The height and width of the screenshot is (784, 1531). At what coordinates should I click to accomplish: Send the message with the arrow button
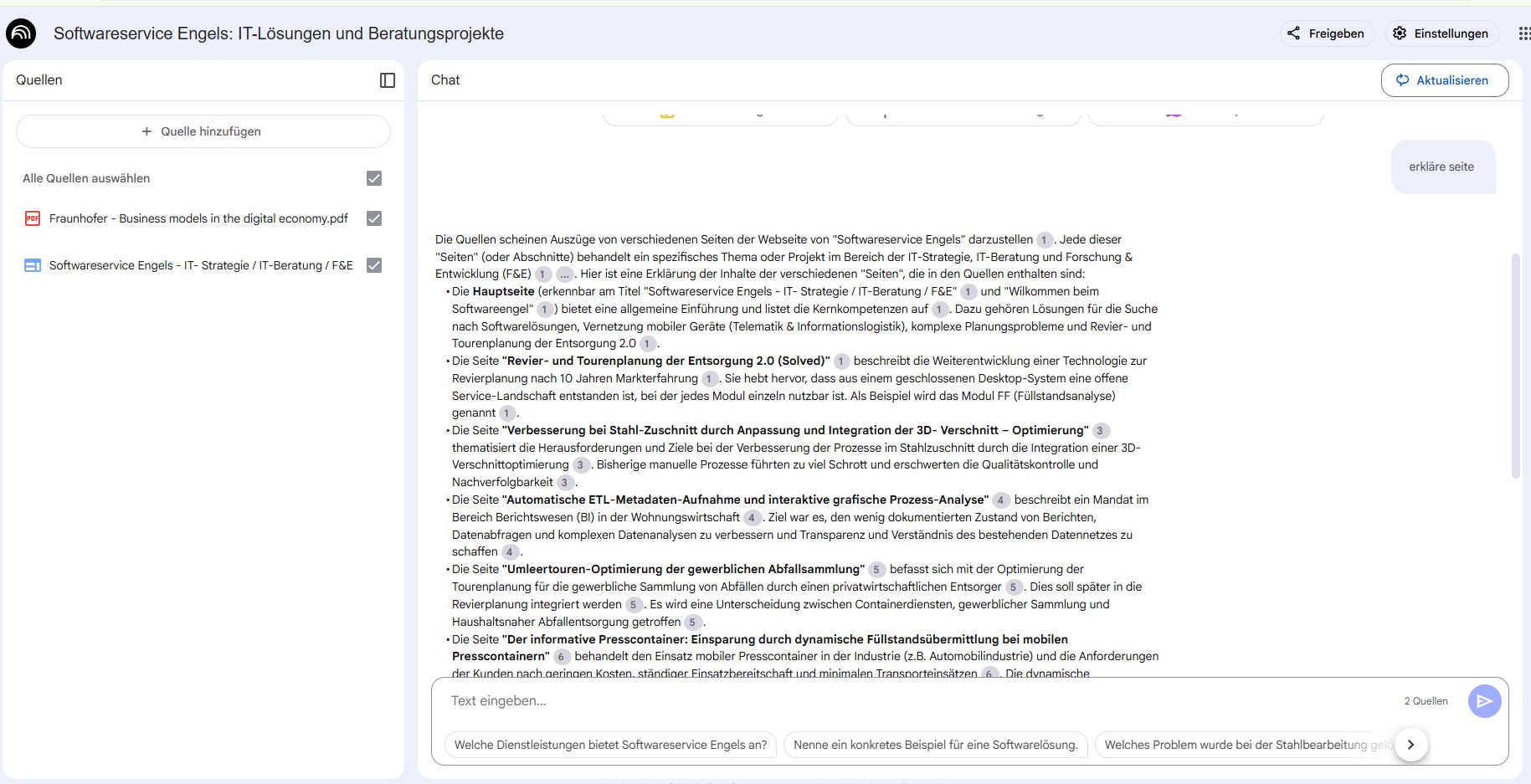(x=1484, y=701)
